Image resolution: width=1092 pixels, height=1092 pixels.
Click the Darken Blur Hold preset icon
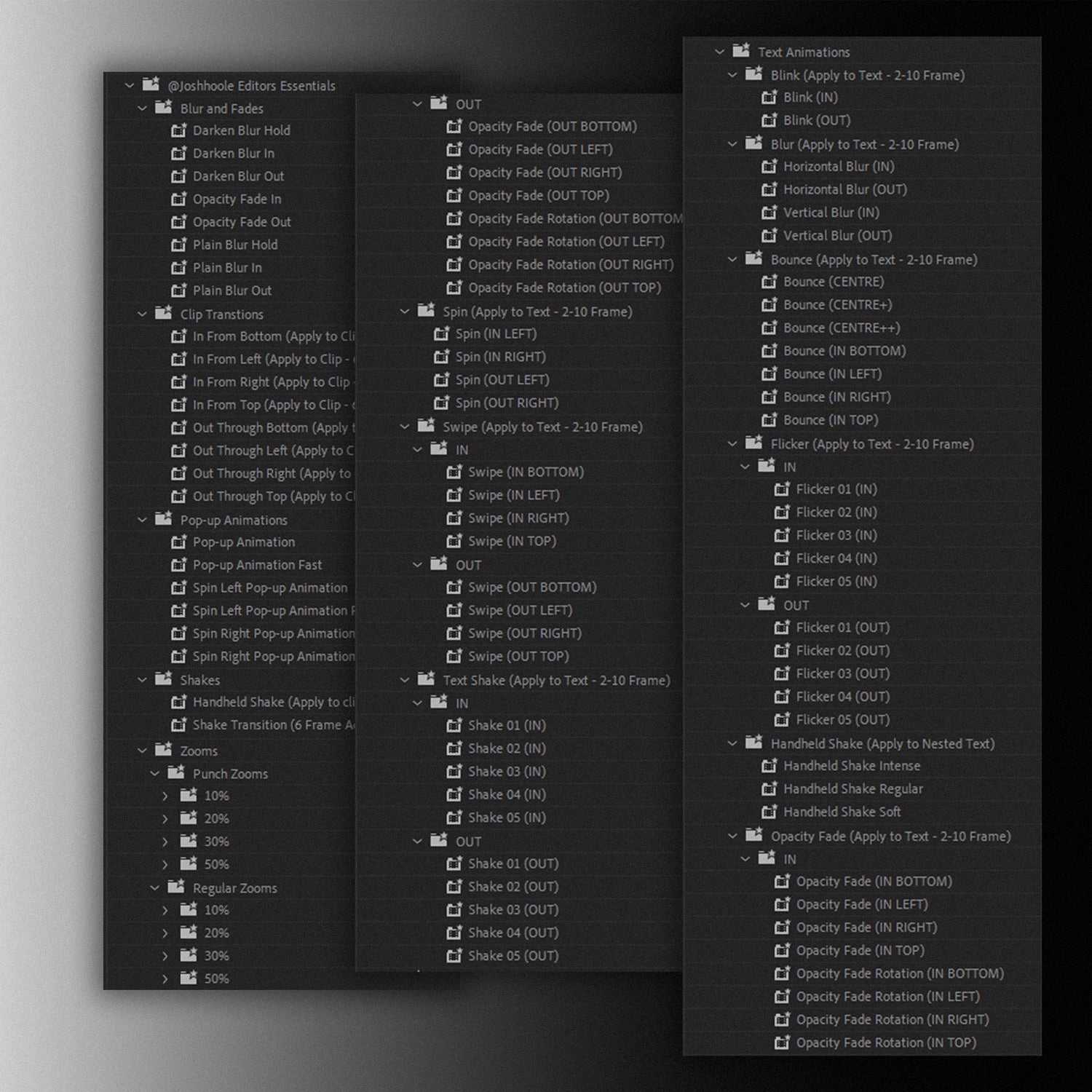tap(178, 130)
